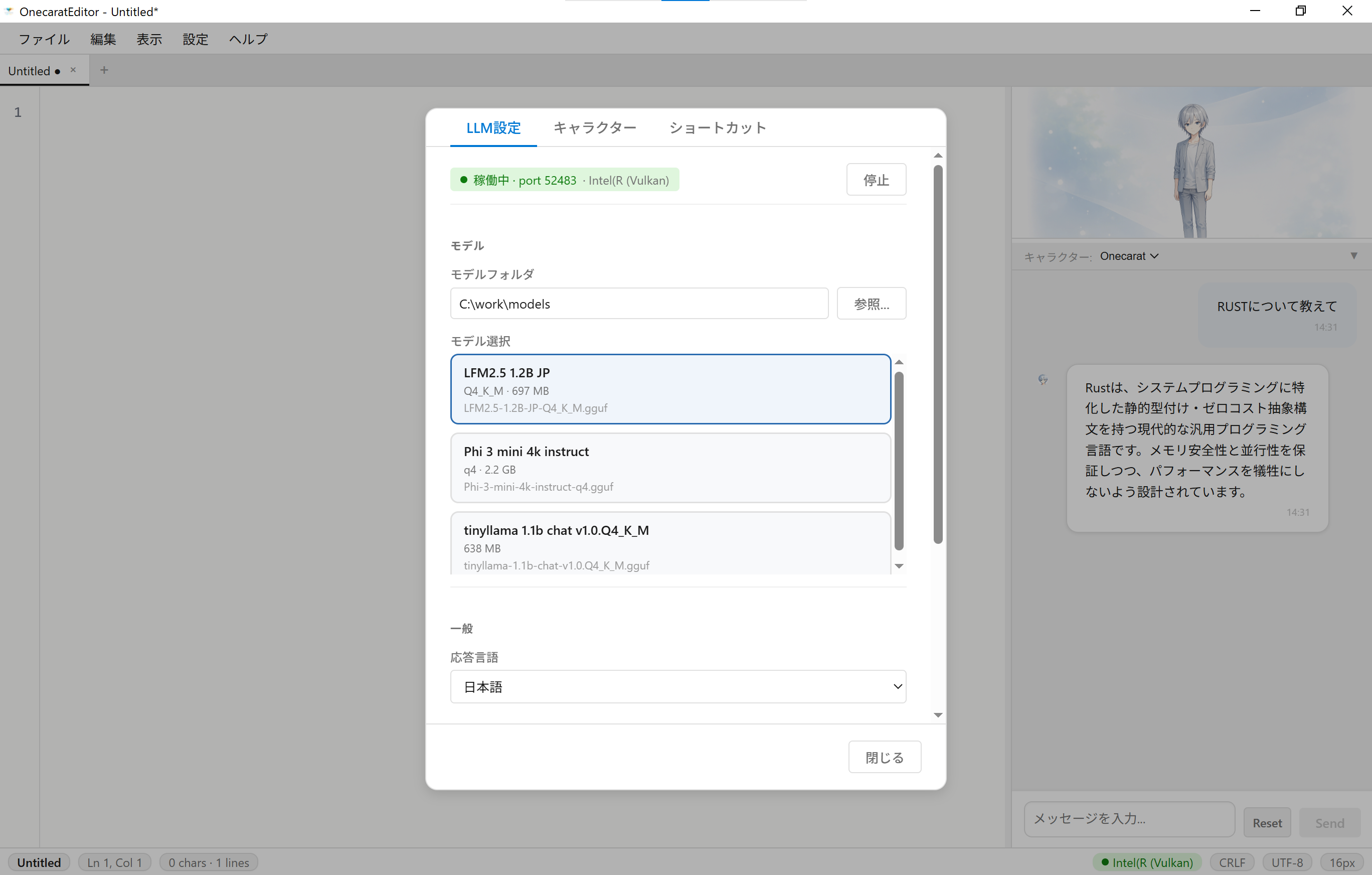Collapse the chat panel with the triangle control
Viewport: 1372px width, 875px height.
pyautogui.click(x=1354, y=255)
